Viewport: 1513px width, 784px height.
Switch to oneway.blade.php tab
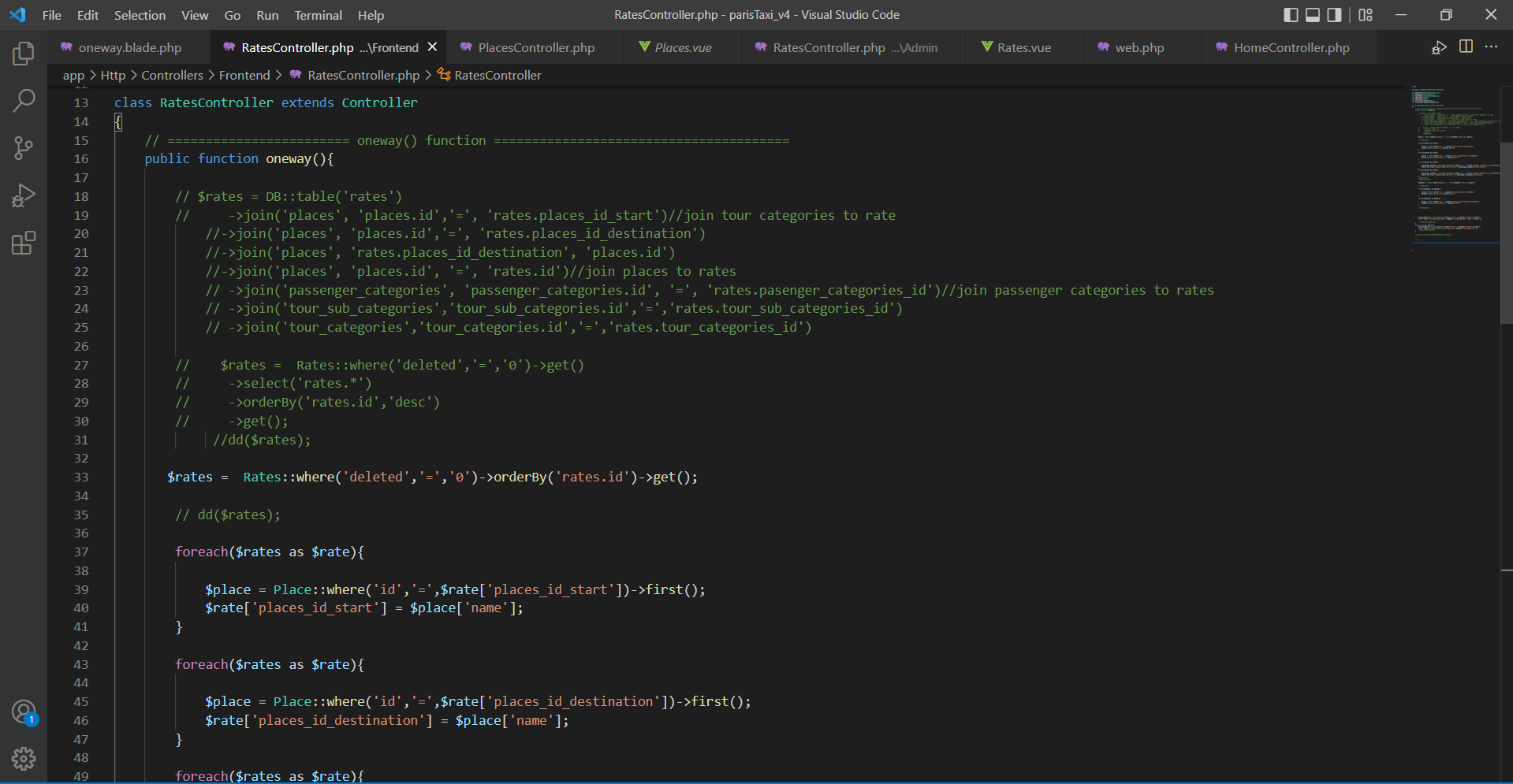(129, 47)
